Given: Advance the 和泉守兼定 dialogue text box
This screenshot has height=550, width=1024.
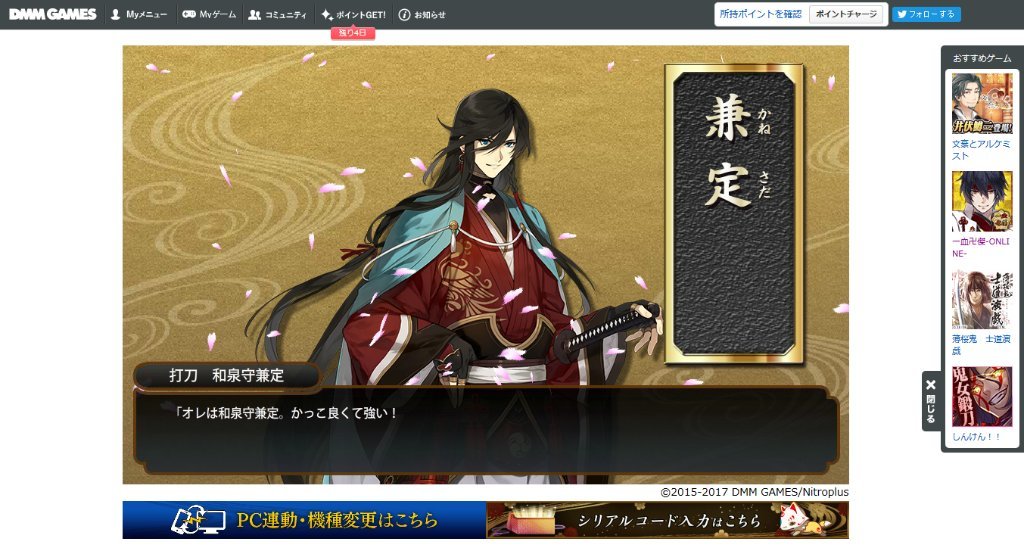Looking at the screenshot, I should [x=486, y=430].
